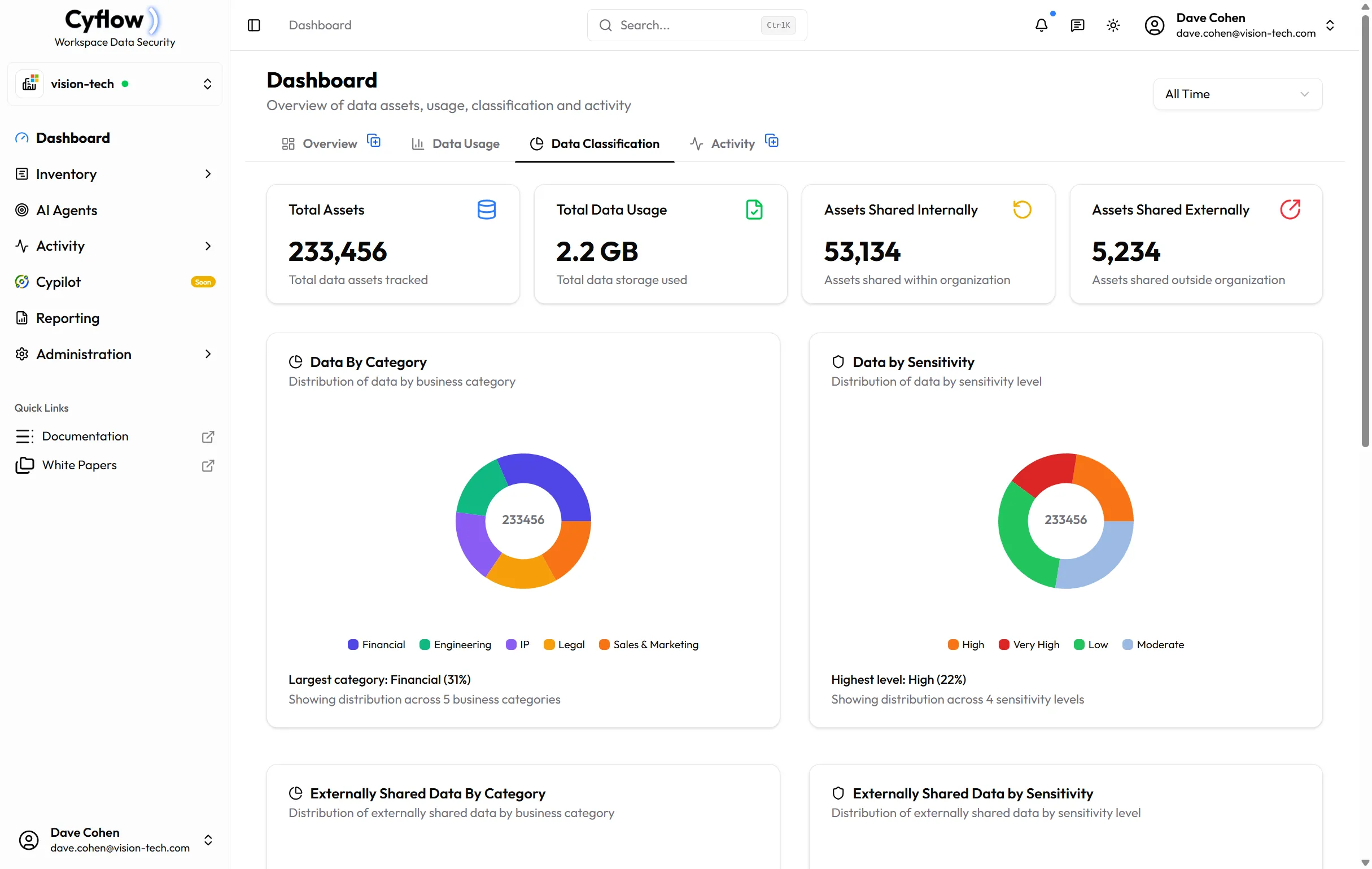Click the copy icon next to Activity tab
The width and height of the screenshot is (1372, 869).
tap(771, 141)
